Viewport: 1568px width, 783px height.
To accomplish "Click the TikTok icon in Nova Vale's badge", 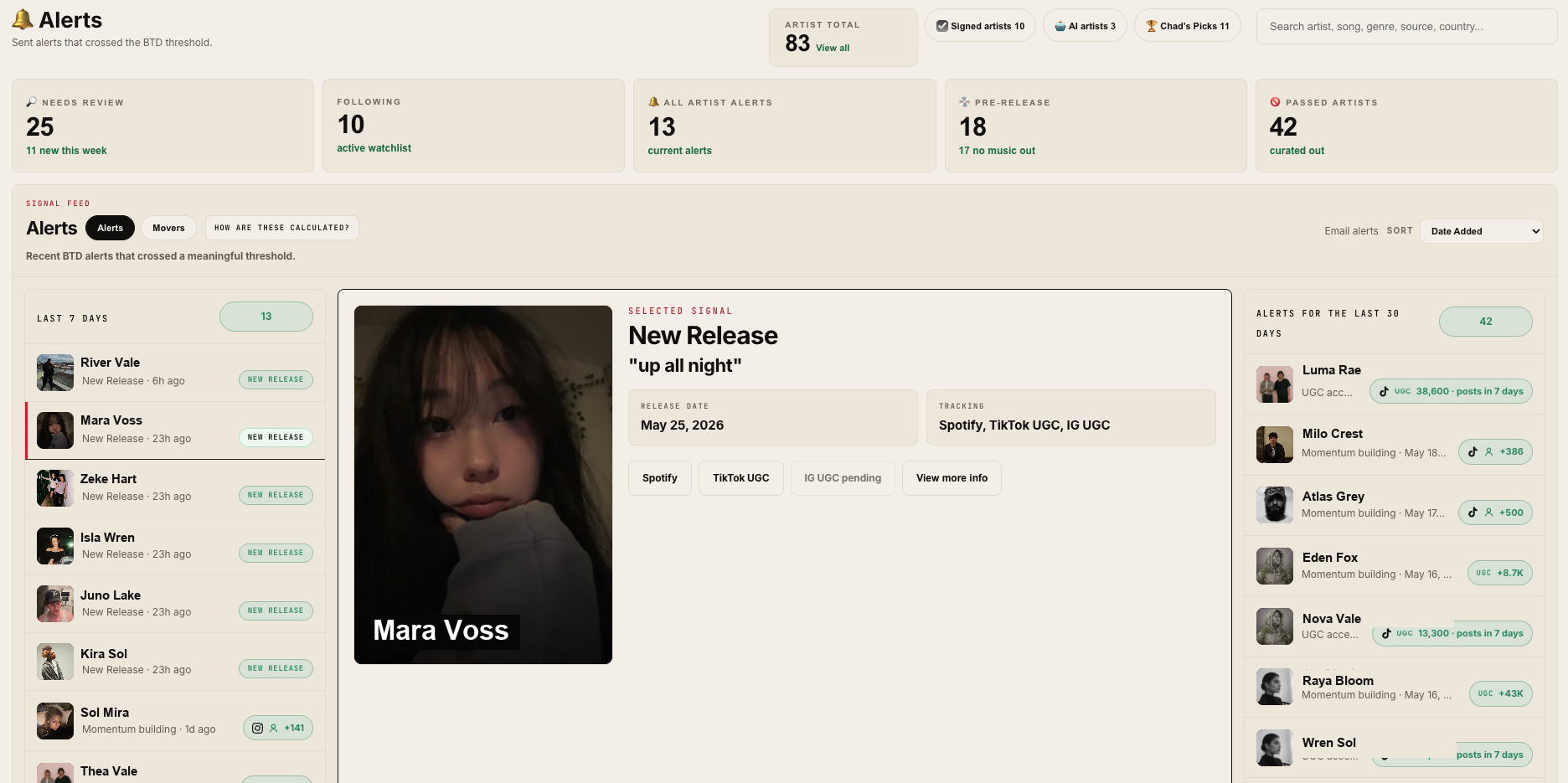I will [1386, 633].
